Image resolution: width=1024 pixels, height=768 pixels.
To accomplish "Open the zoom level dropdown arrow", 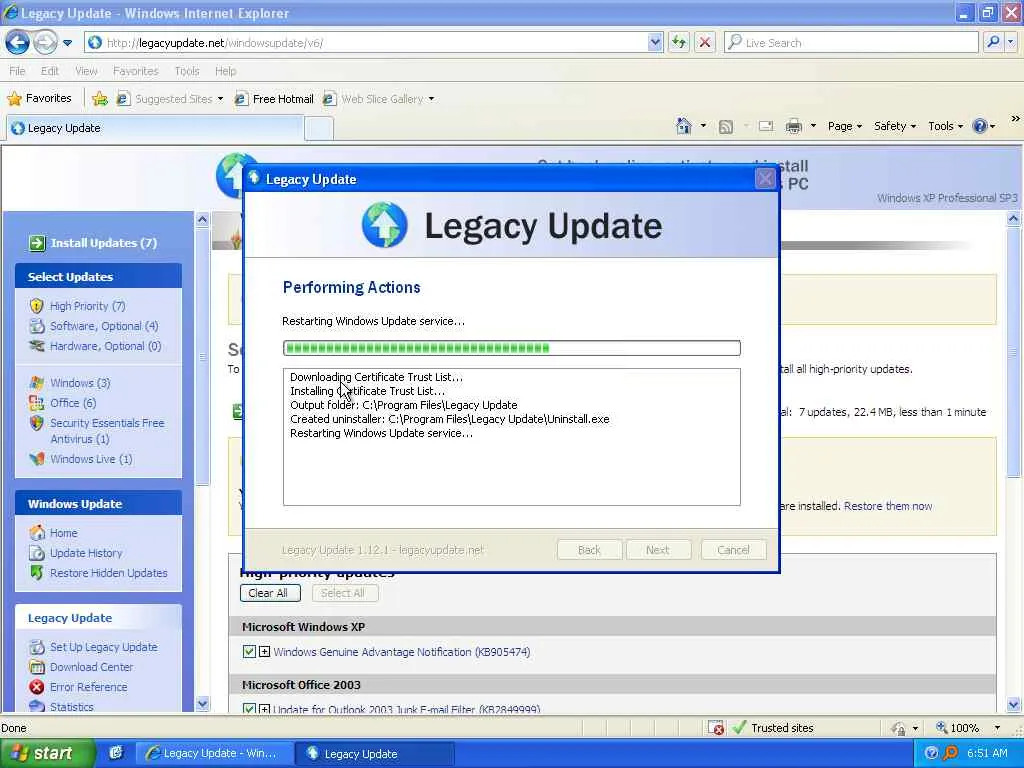I will 997,728.
